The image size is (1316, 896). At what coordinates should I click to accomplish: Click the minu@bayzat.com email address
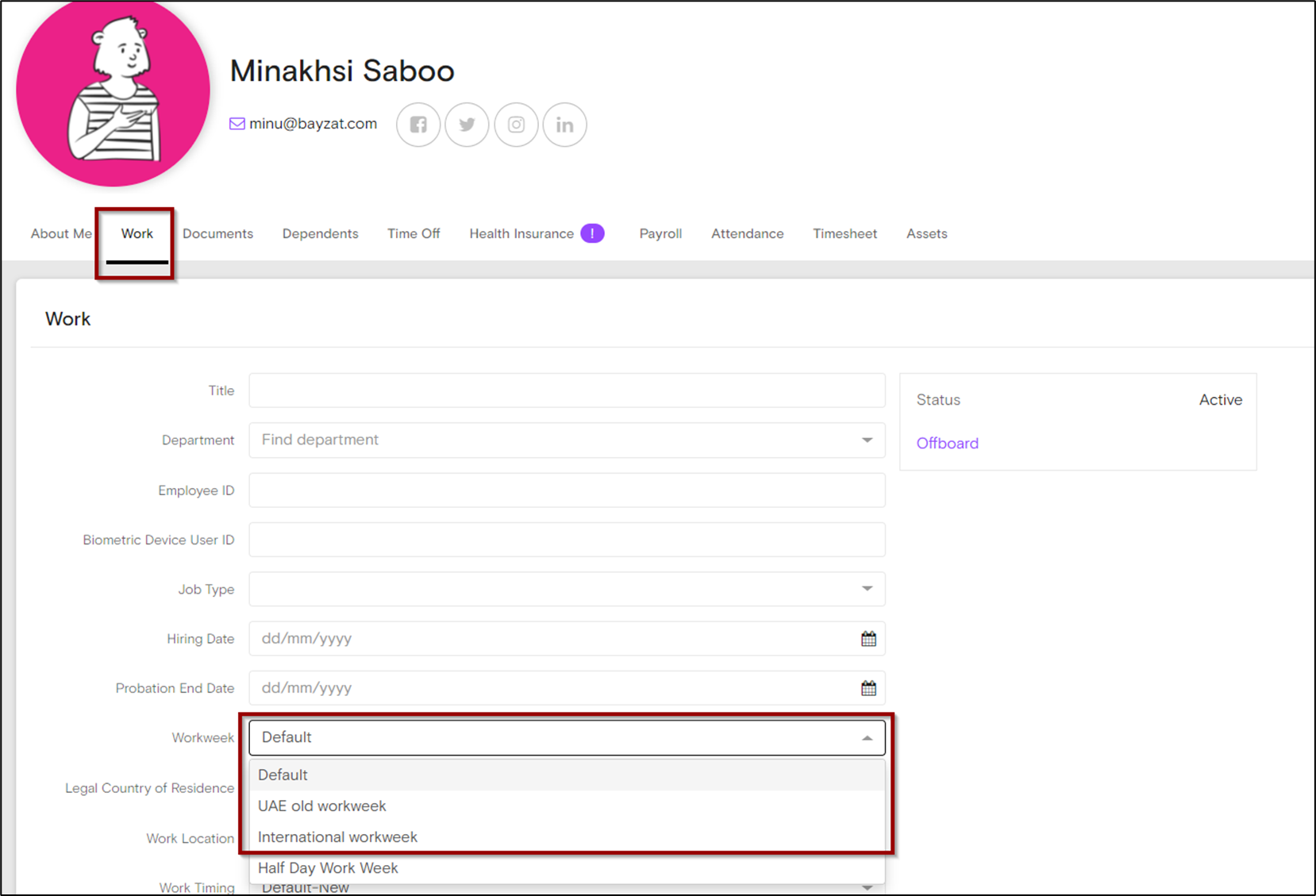click(x=313, y=124)
